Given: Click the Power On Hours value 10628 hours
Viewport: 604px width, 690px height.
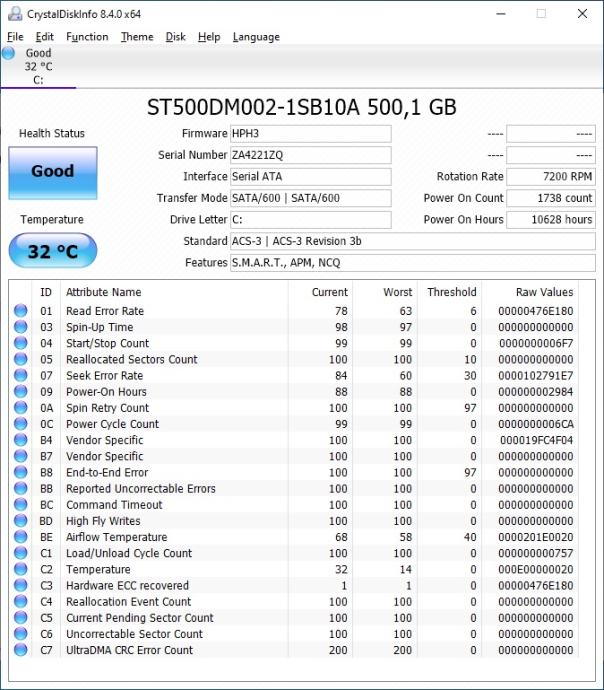Looking at the screenshot, I should [551, 220].
